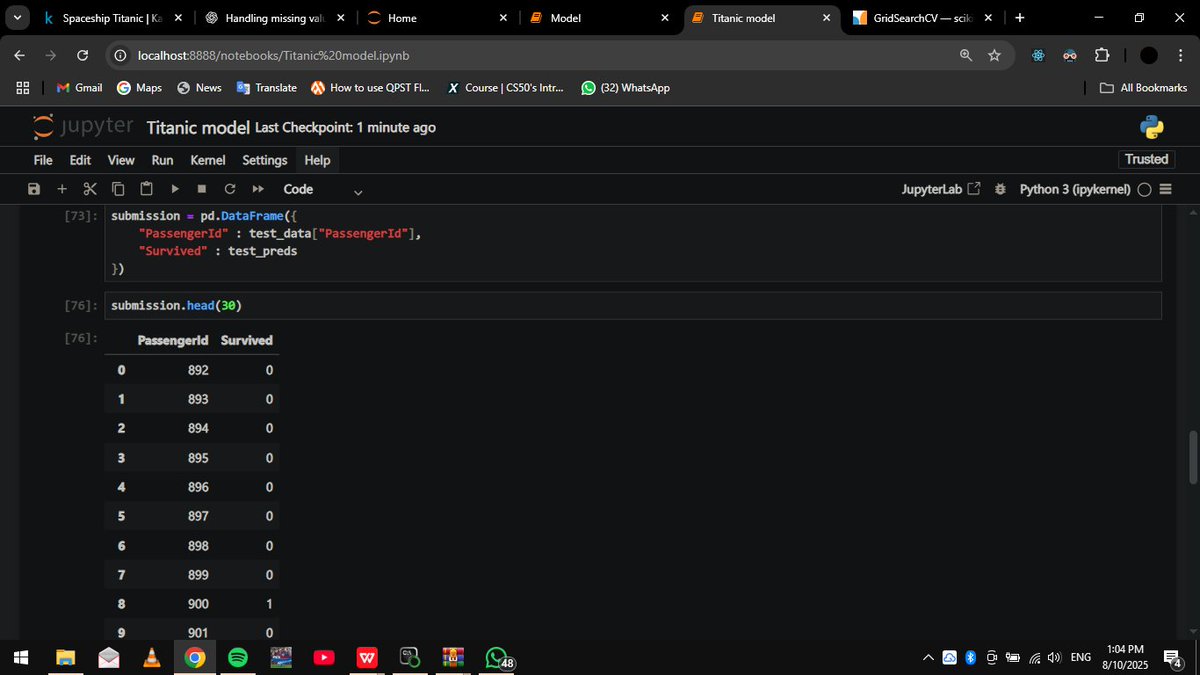Image resolution: width=1200 pixels, height=675 pixels.
Task: Open the File menu
Action: [43, 160]
